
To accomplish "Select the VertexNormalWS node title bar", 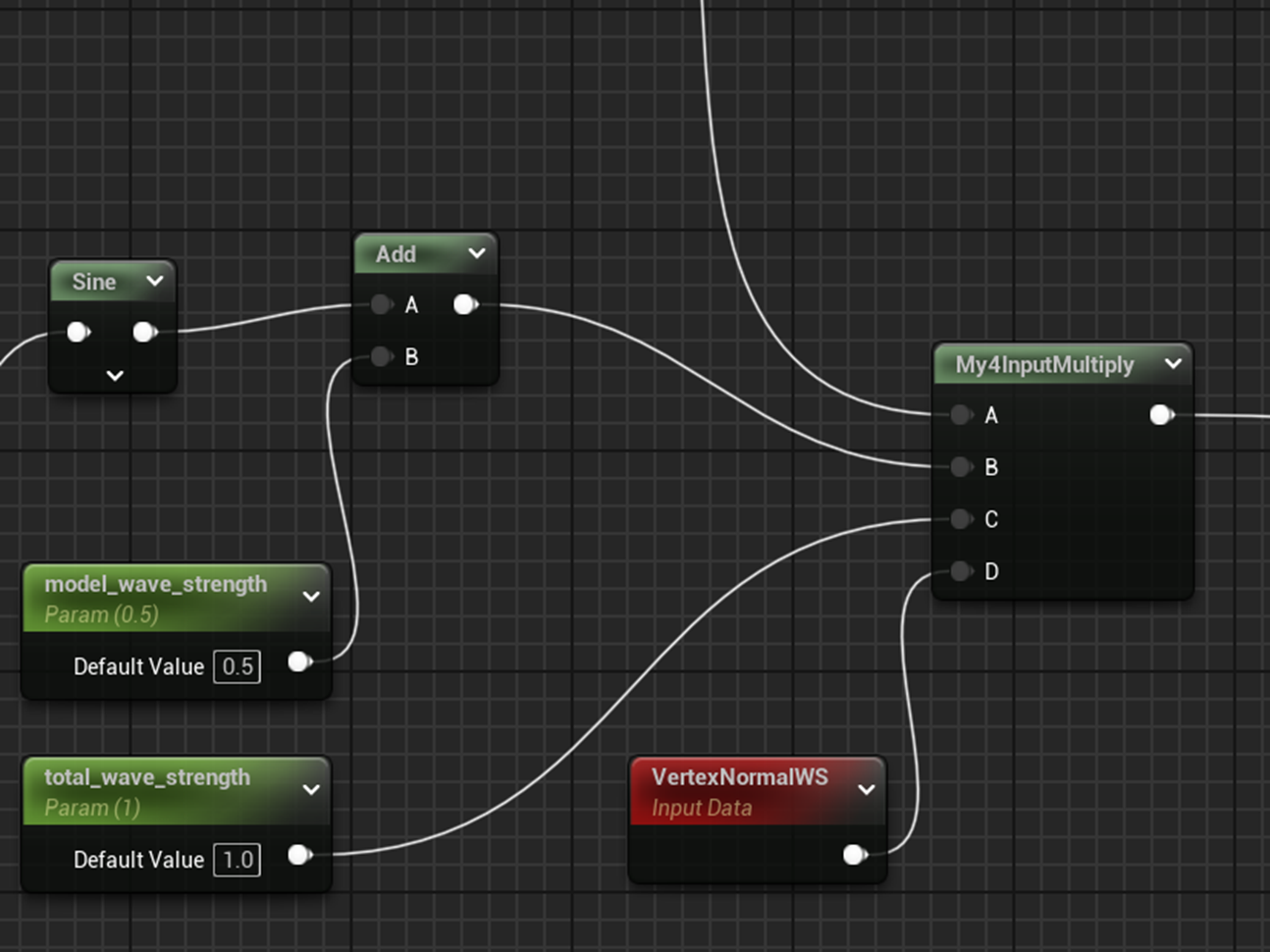I will click(x=740, y=778).
